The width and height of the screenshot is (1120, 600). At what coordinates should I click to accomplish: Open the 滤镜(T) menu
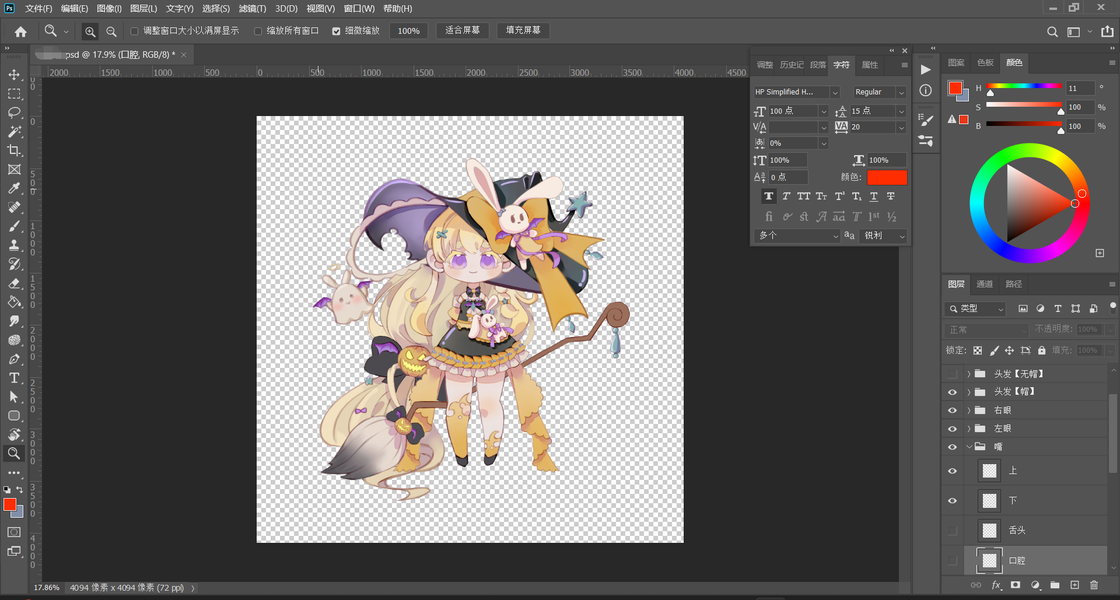click(252, 9)
